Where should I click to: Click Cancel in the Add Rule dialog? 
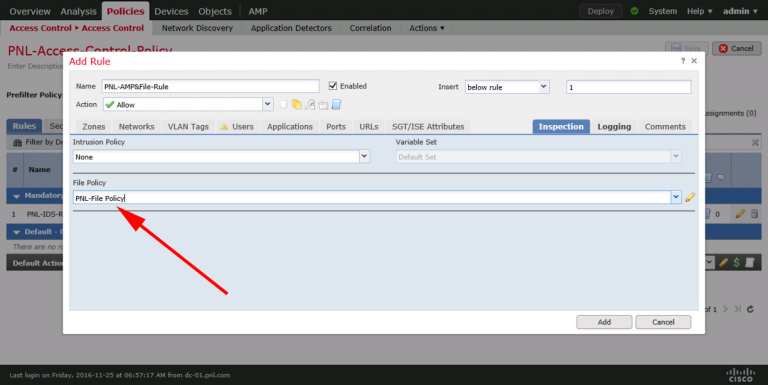pos(663,322)
